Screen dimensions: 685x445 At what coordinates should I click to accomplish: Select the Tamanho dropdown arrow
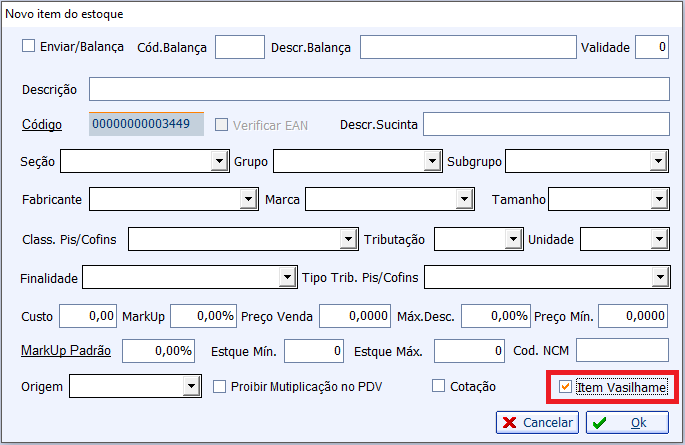tap(657, 200)
